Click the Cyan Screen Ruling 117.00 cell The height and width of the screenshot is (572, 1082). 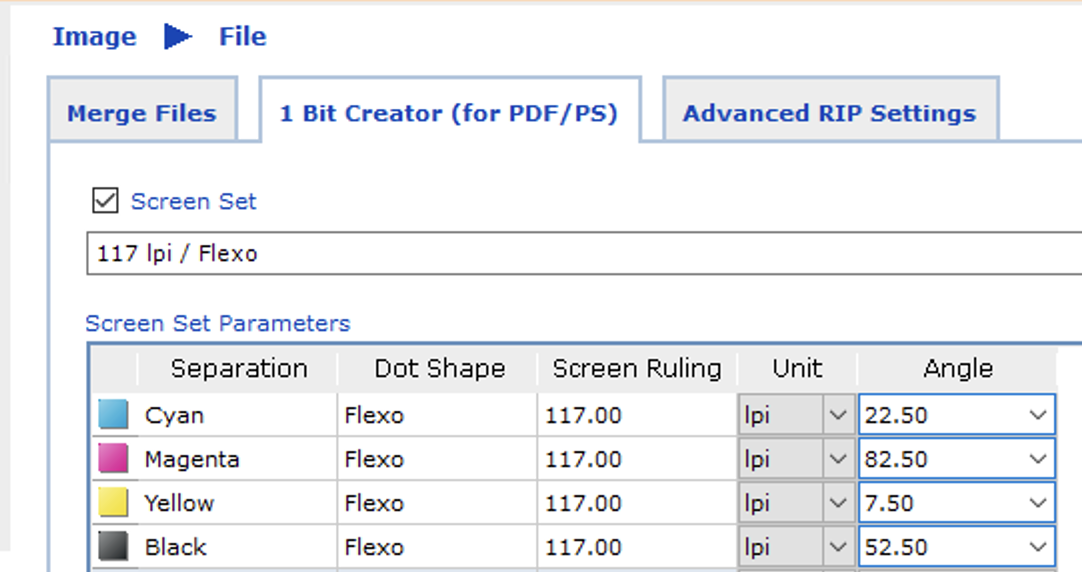pos(636,415)
